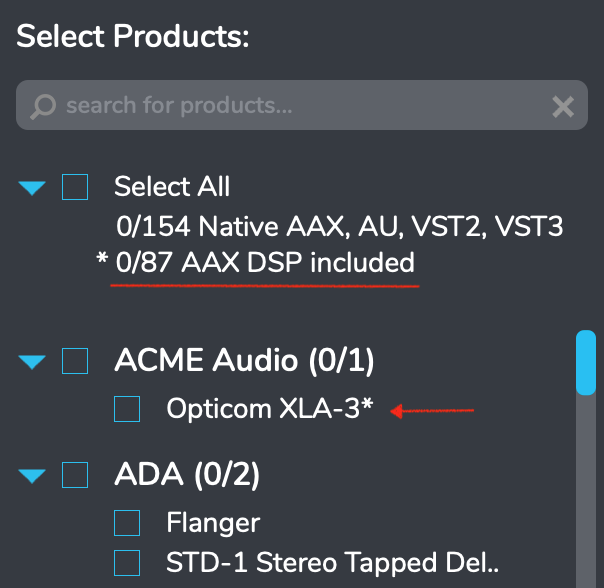
Task: Click the ADA (0/2) heading
Action: tap(187, 475)
